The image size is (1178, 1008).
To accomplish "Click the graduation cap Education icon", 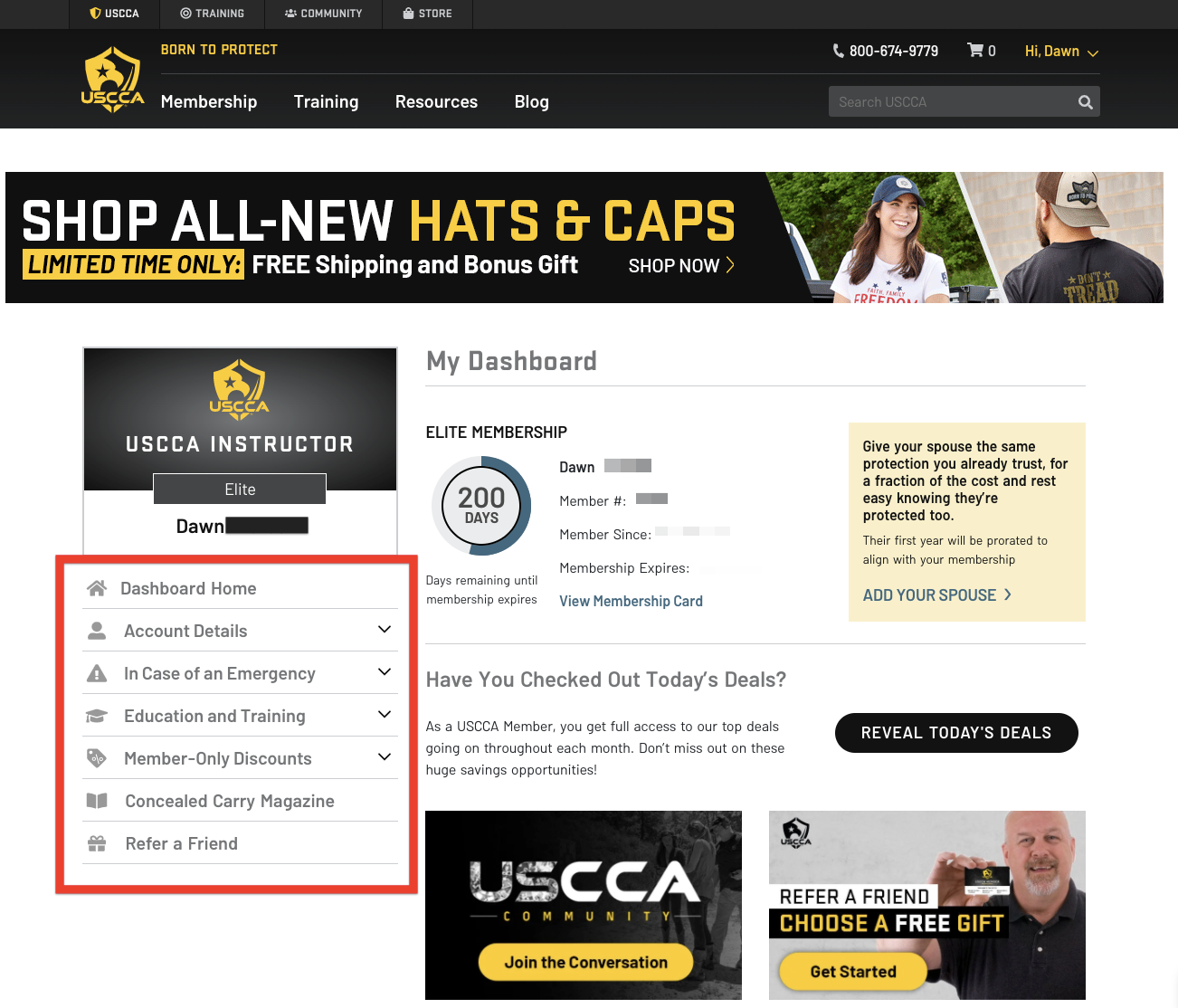I will pos(97,716).
